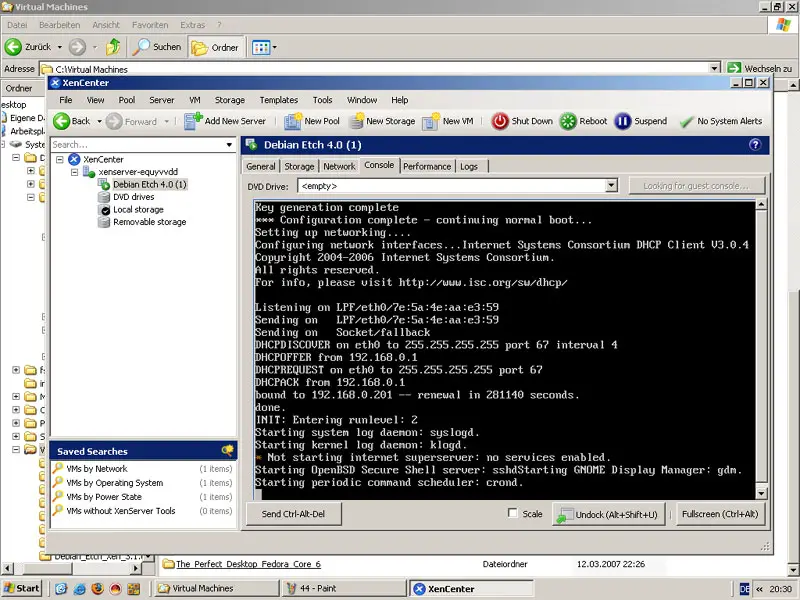Select The_Perfect_Desktop_Fedora_Core_6 folder in Explorer
This screenshot has height=600, width=800.
248,564
